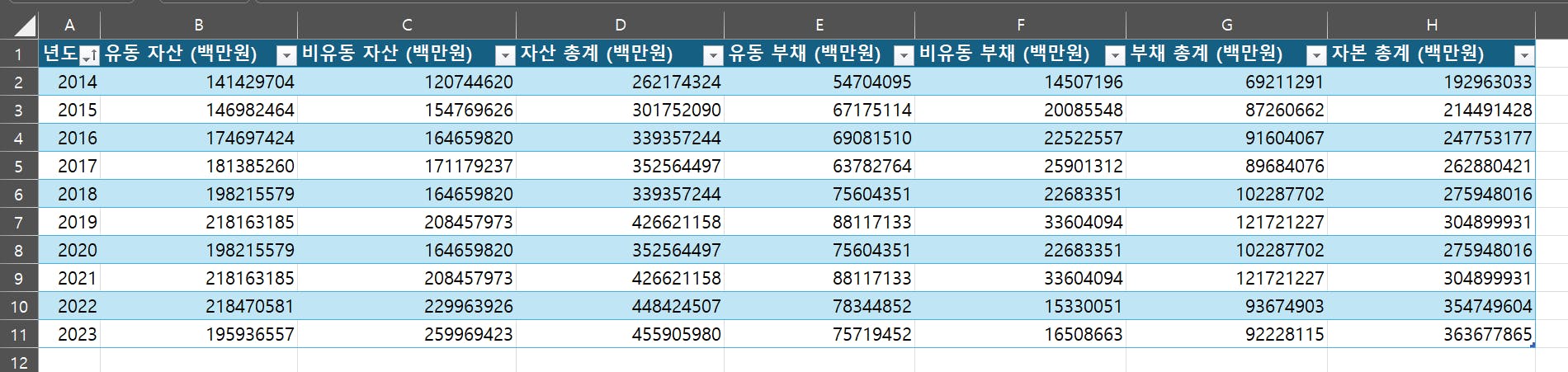Select cell with value 154769626

click(x=407, y=110)
